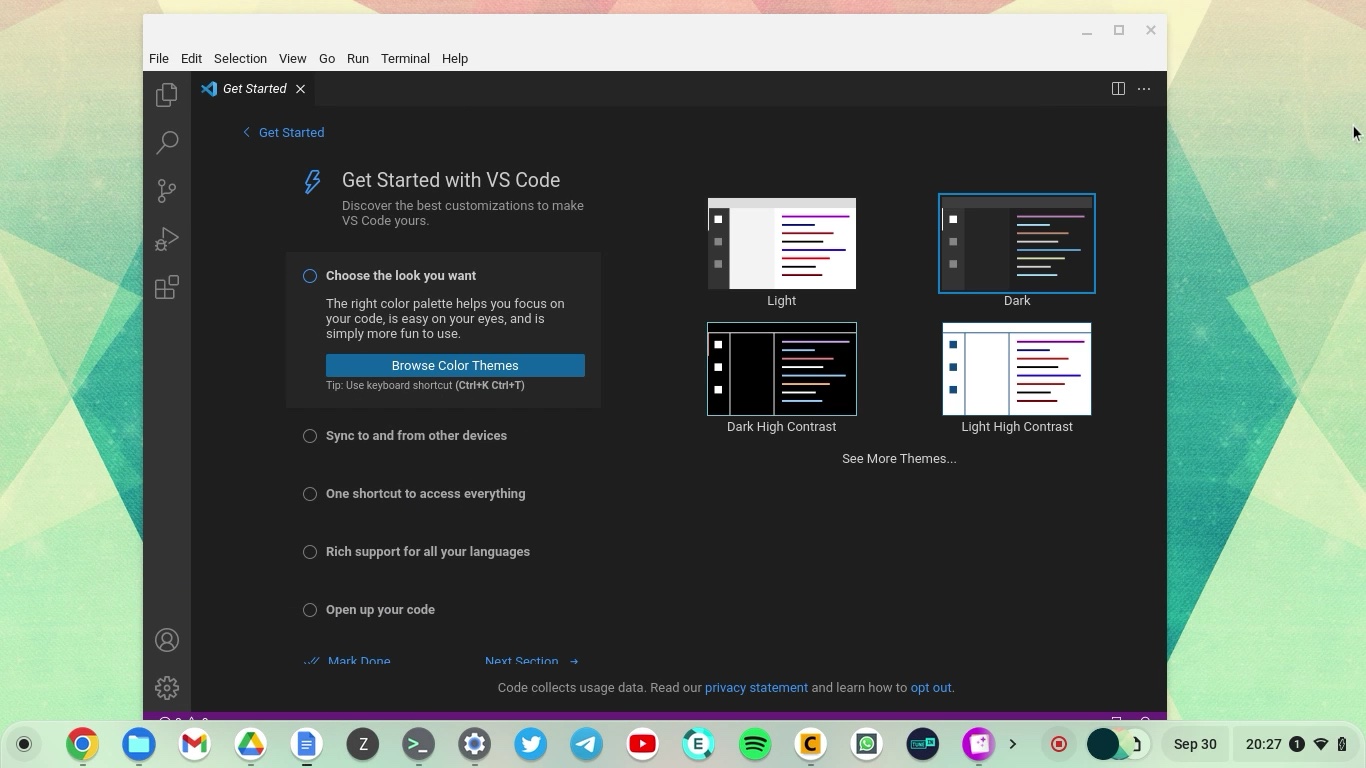Launch Google Chrome from the shelf

coord(83,744)
